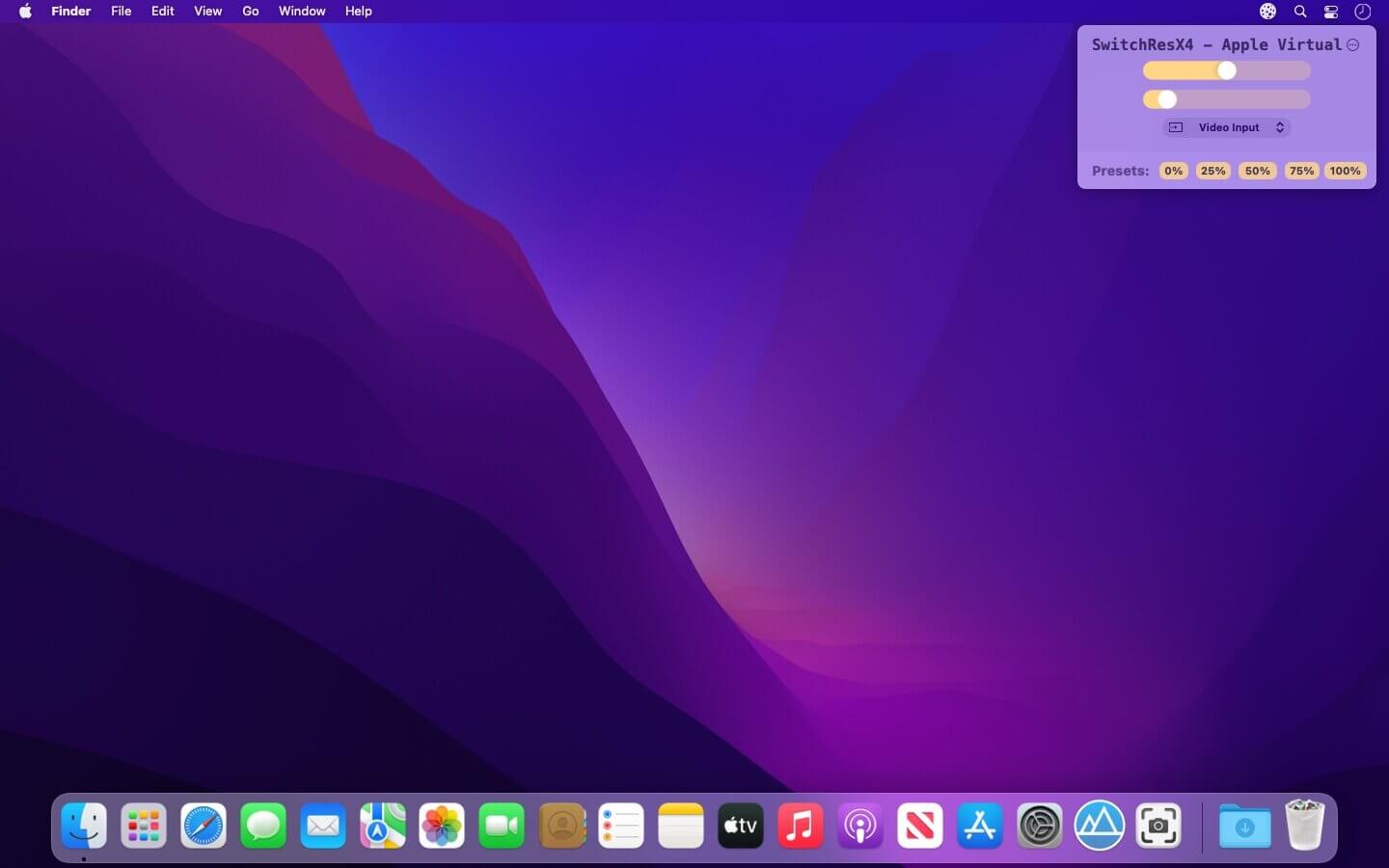This screenshot has width=1389, height=868.
Task: Open Spotlight search in menu bar
Action: click(1300, 12)
